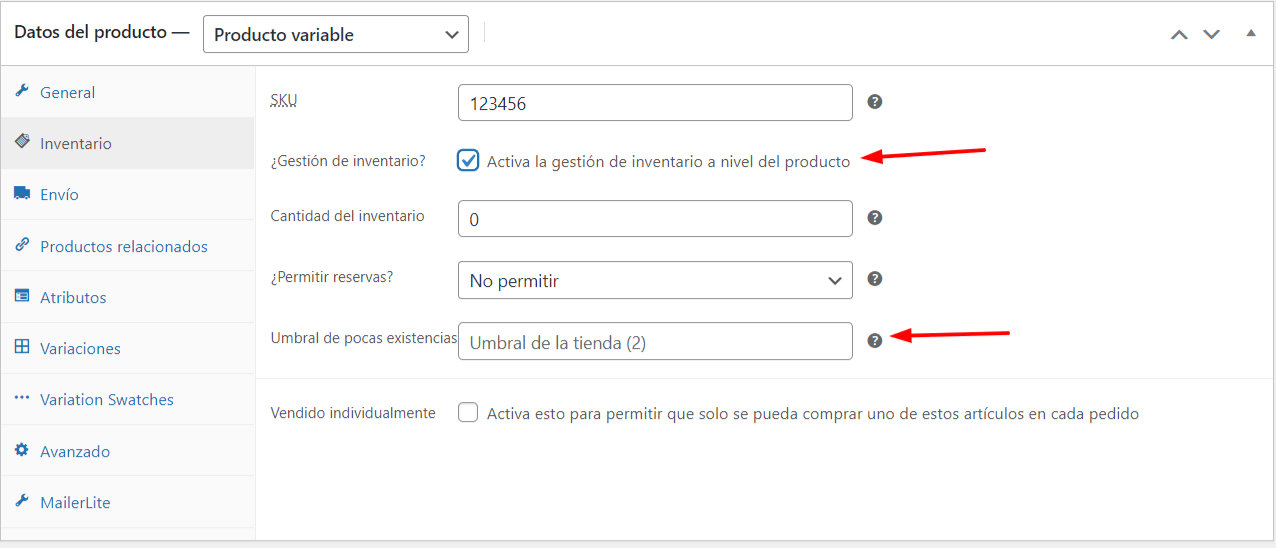Uncheck the inventory management checkbox
Viewport: 1276px width, 548px height.
pos(468,160)
